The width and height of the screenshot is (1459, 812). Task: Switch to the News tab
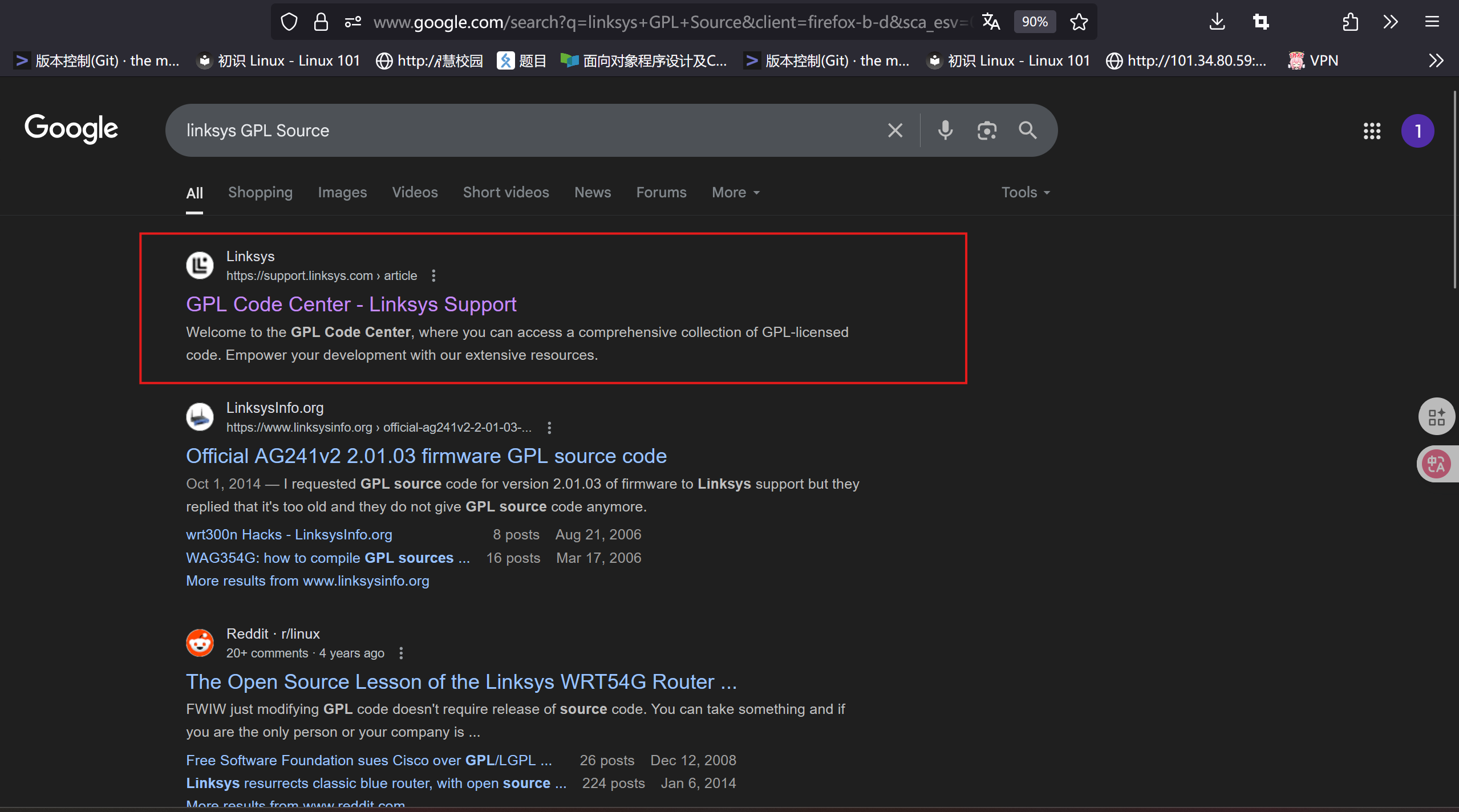(x=593, y=193)
